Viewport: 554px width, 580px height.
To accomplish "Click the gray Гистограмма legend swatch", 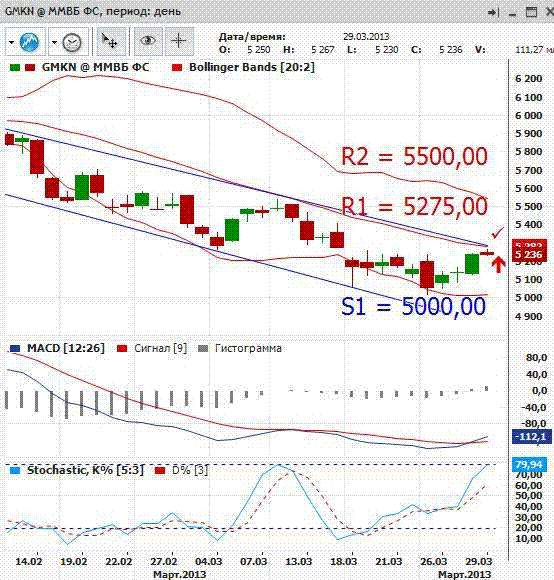I will pyautogui.click(x=203, y=348).
